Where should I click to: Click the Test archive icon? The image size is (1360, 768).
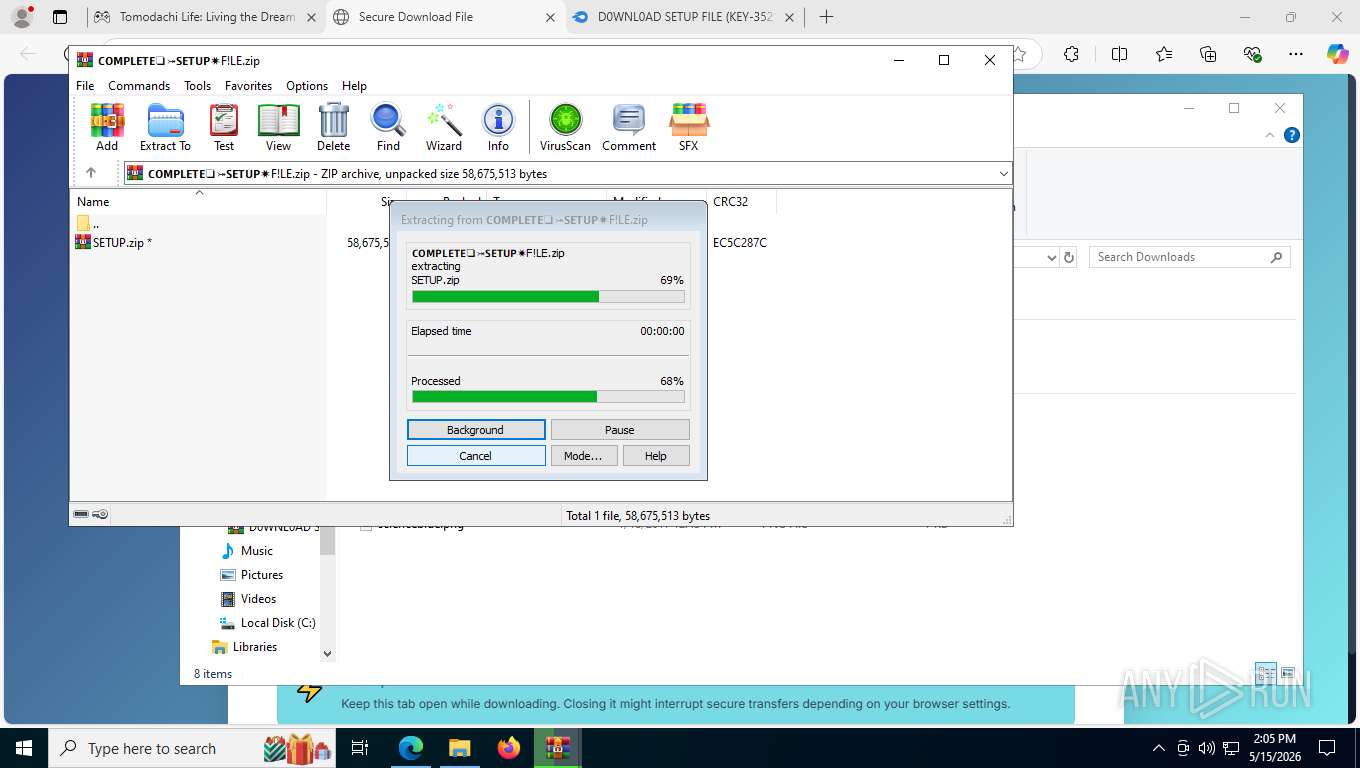[224, 127]
